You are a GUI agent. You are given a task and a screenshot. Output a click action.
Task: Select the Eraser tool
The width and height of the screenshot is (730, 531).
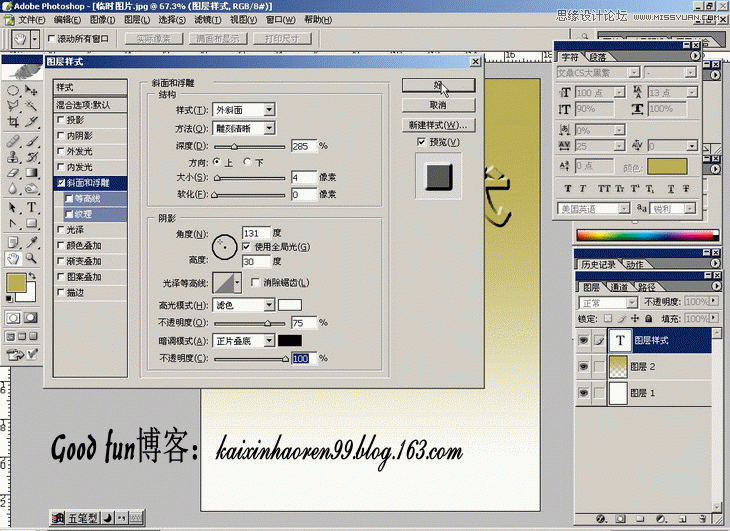click(x=13, y=173)
